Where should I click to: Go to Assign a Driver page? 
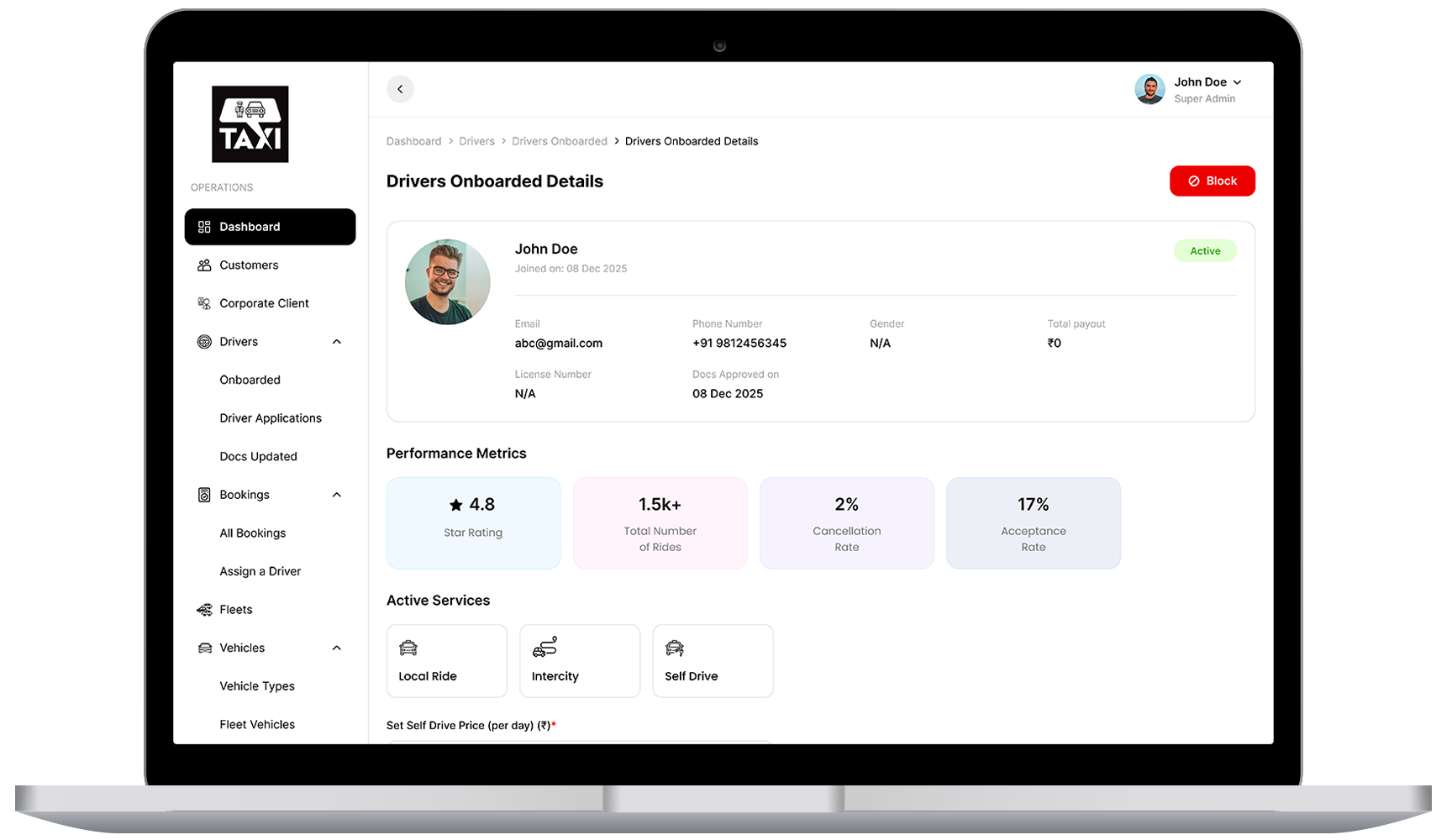coord(260,570)
